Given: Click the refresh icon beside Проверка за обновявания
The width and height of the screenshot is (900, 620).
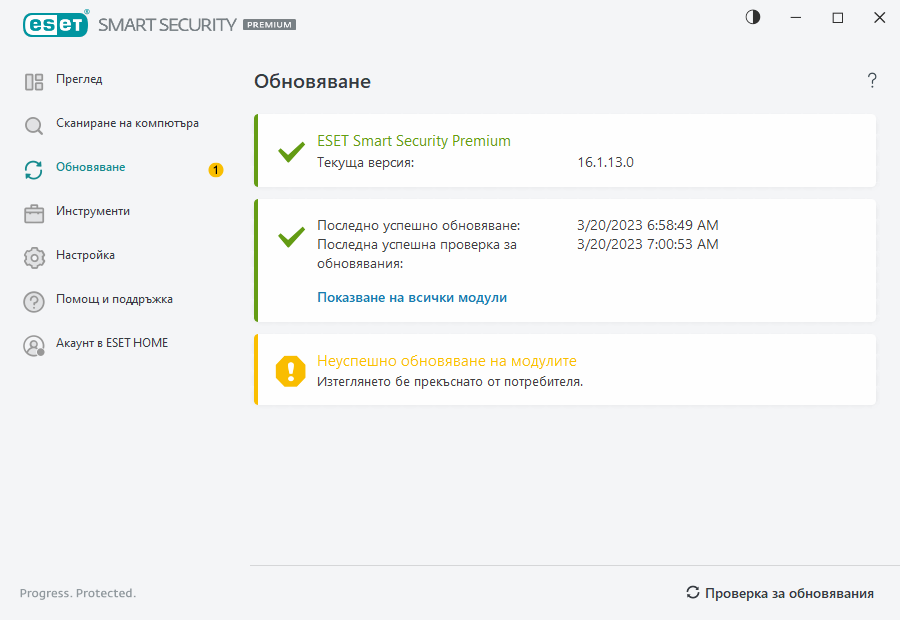Looking at the screenshot, I should [693, 593].
